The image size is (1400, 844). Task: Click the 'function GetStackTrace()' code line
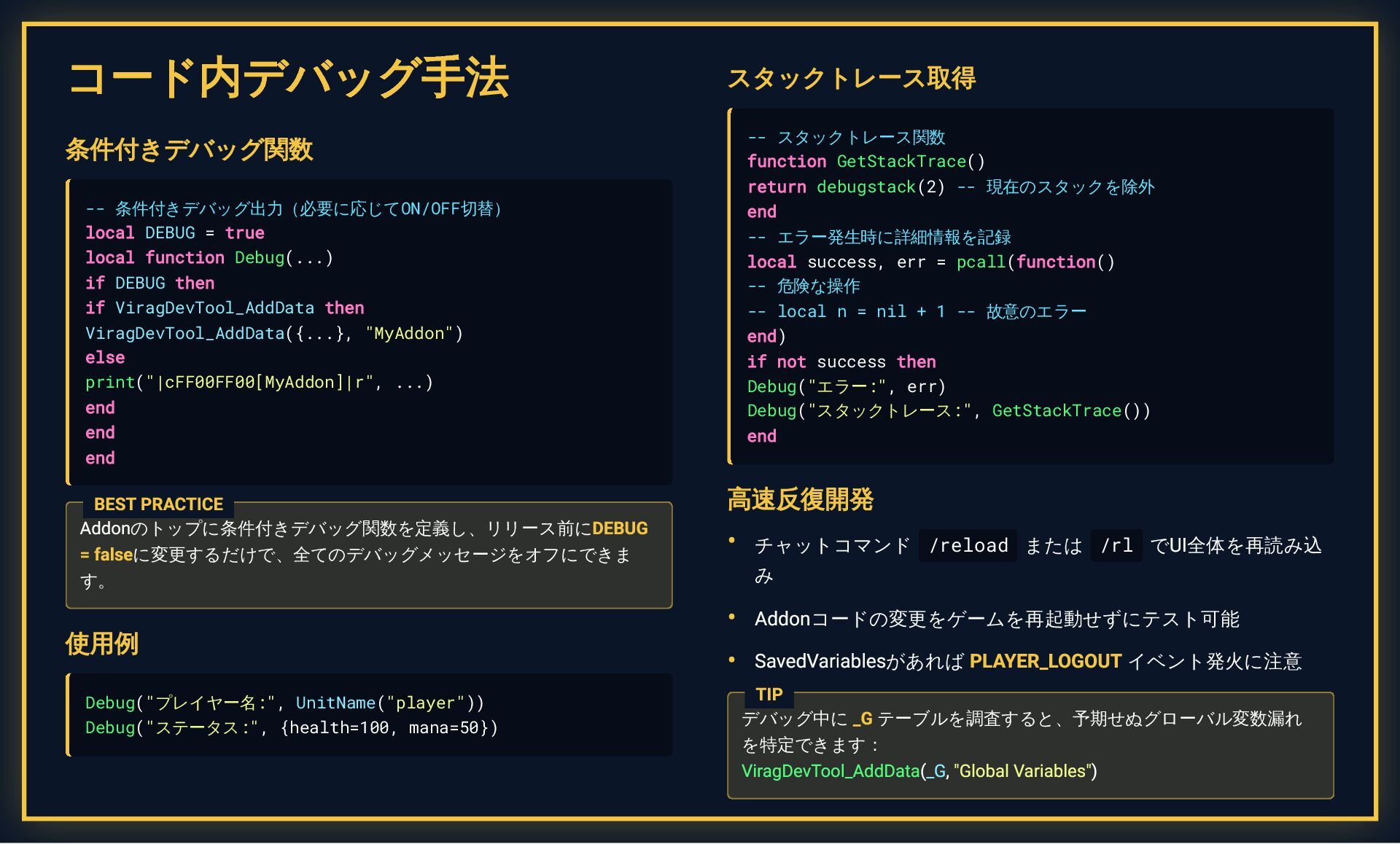866,162
